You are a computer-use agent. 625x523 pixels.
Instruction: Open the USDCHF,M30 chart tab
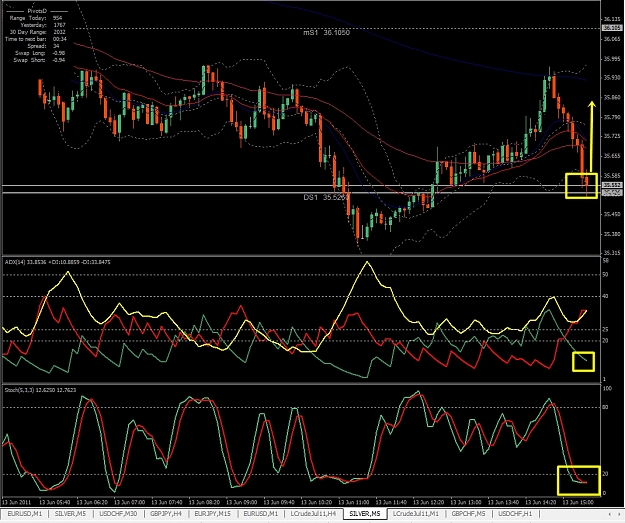tap(118, 514)
